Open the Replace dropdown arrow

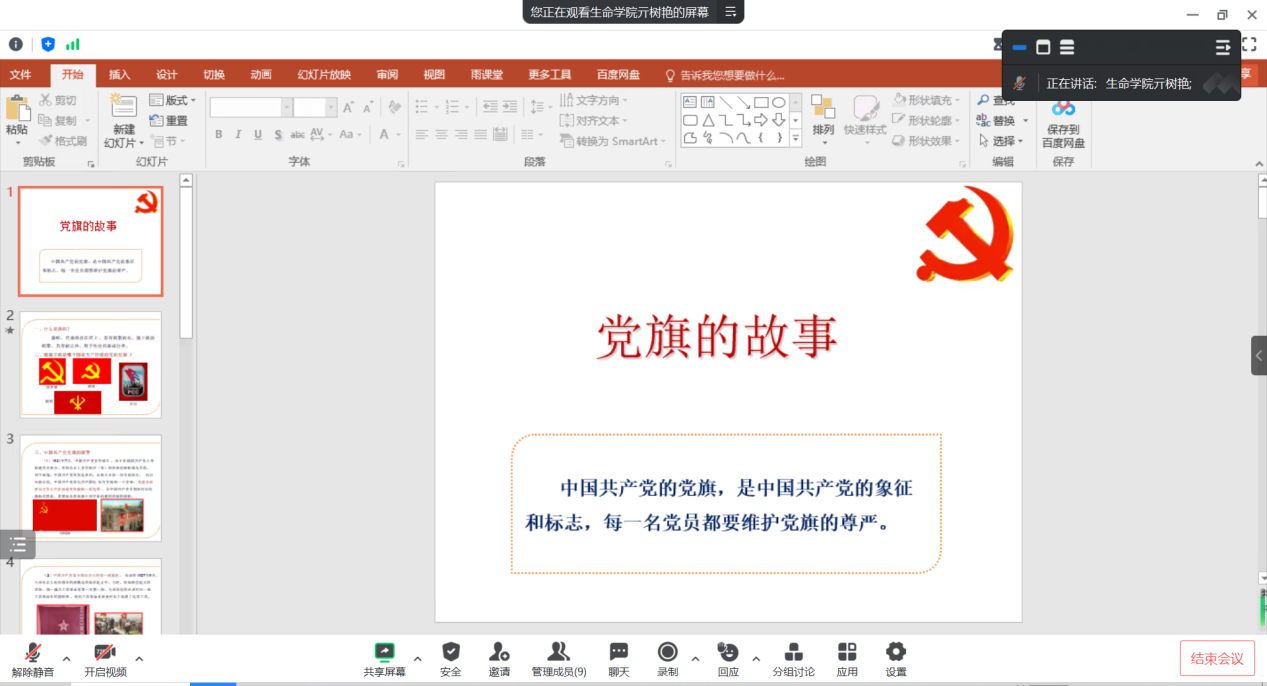1025,121
